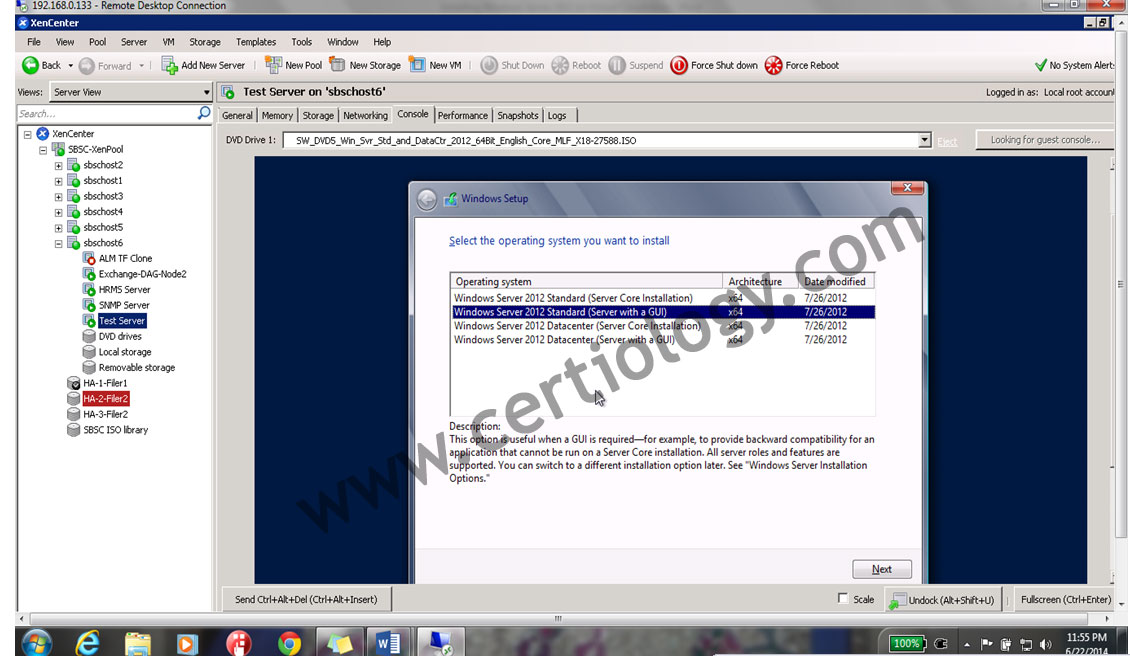The image size is (1130, 656).
Task: Select the Exchange-DAG-Node2 VM icon
Action: click(89, 274)
